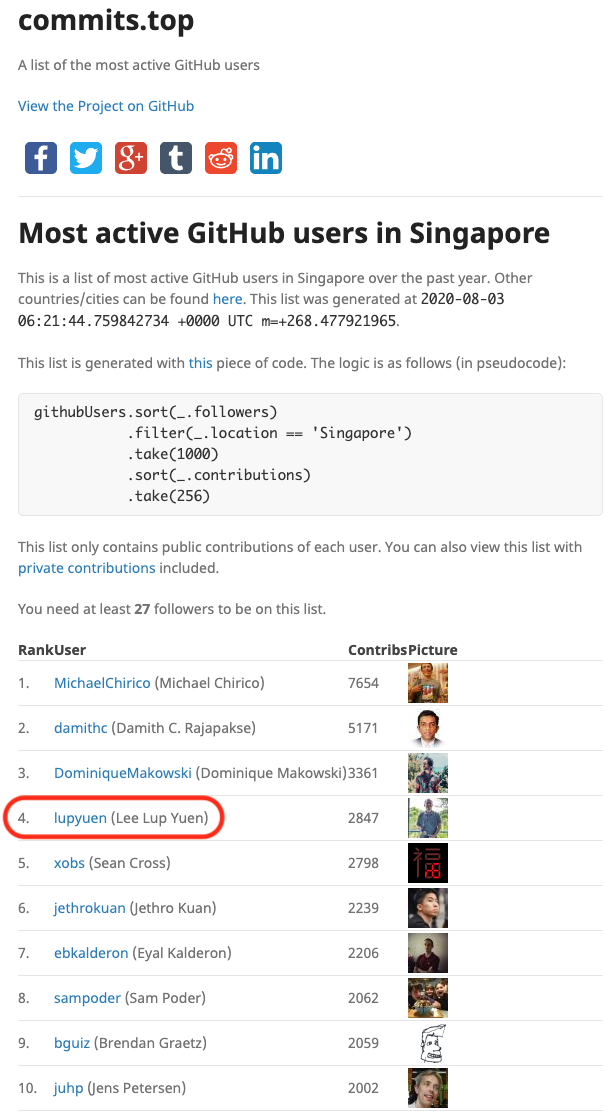Click the xobs username link
Image resolution: width=614 pixels, height=1112 pixels.
tap(69, 863)
